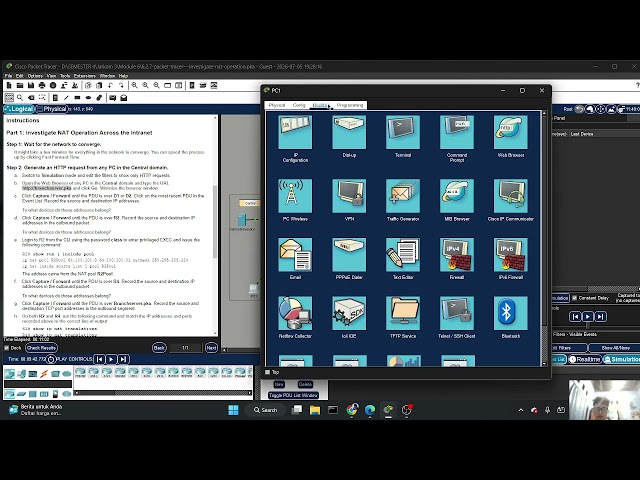Launch the Terminal app in PC1
640x480 pixels.
(x=403, y=132)
